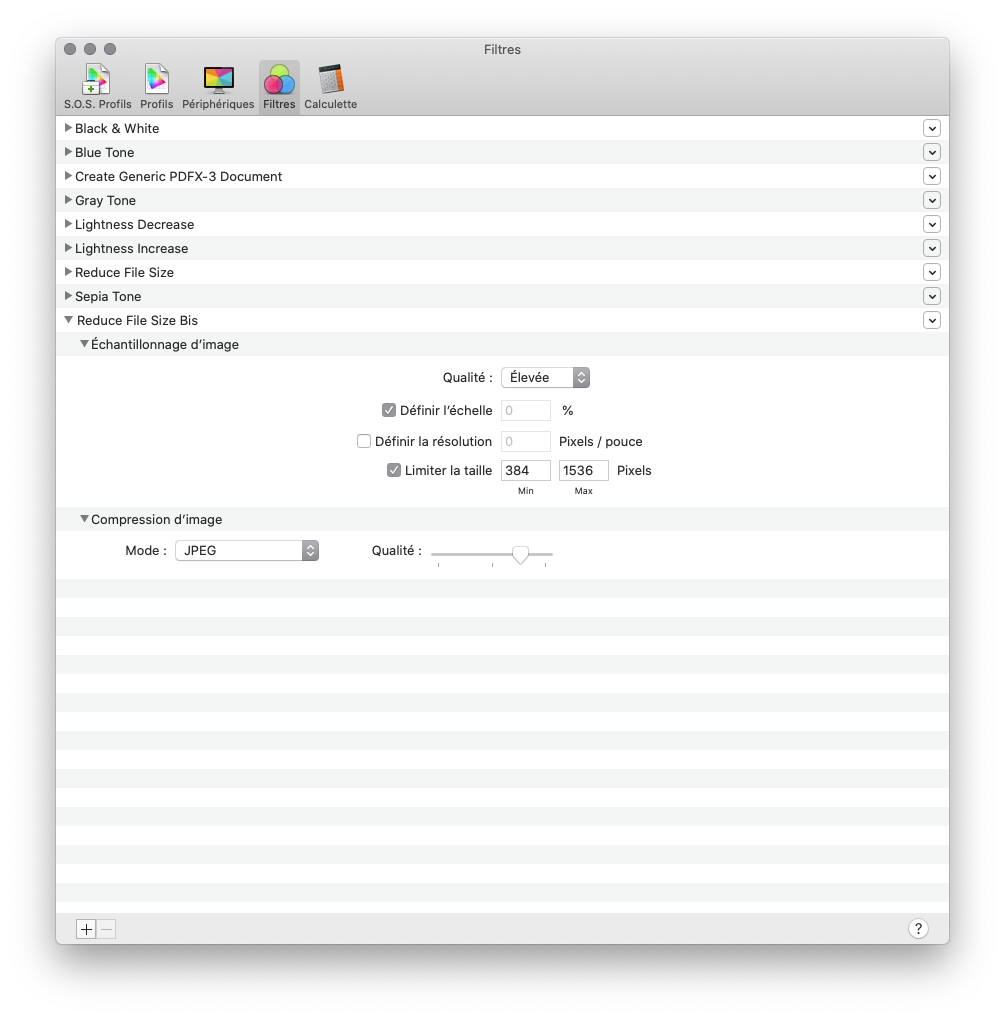The height and width of the screenshot is (1018, 1005).
Task: Open action menu for Create Generic PDFX-3 Document
Action: coord(932,177)
